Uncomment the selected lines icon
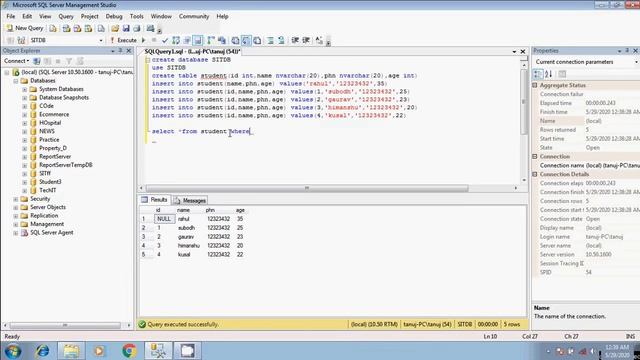640x360 pixels. tap(281, 40)
